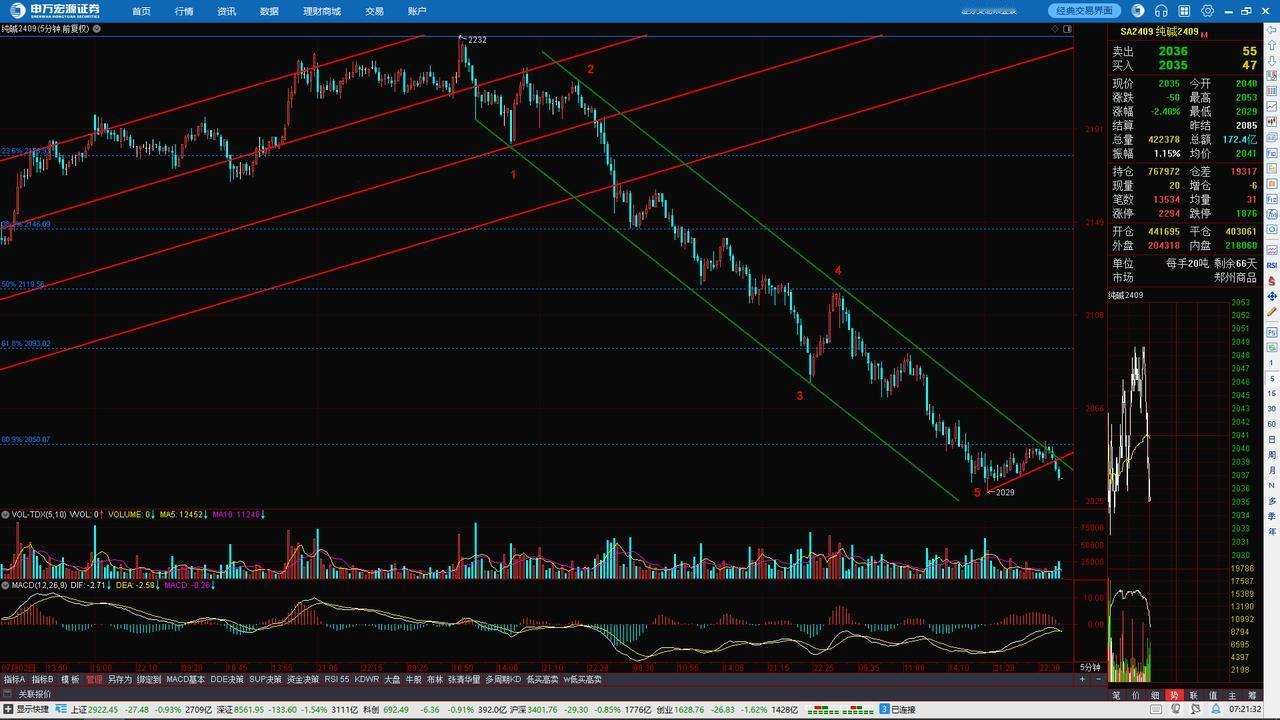1280x720 pixels.
Task: Apply the KDWR template
Action: point(367,679)
